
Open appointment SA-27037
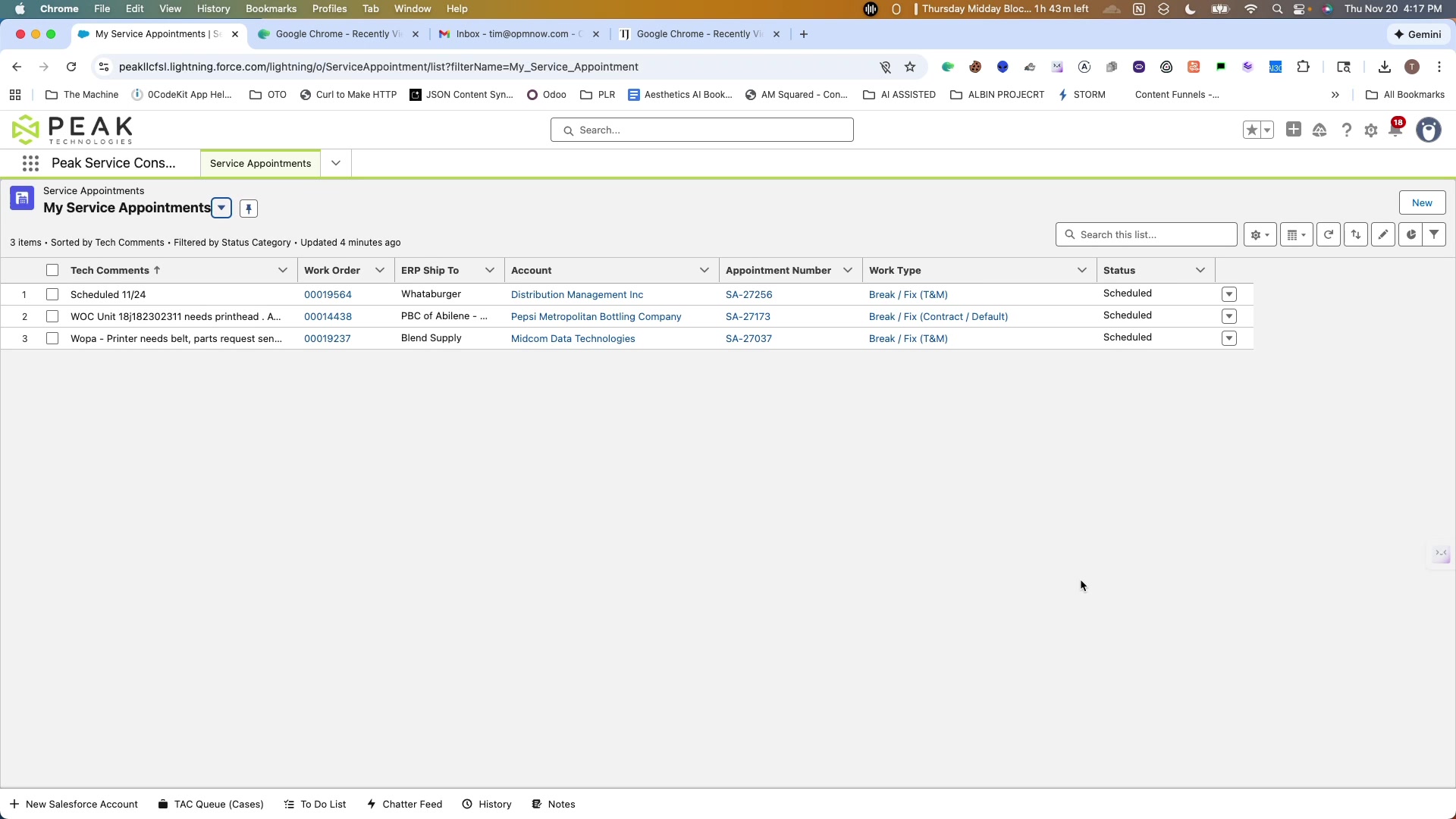(748, 339)
